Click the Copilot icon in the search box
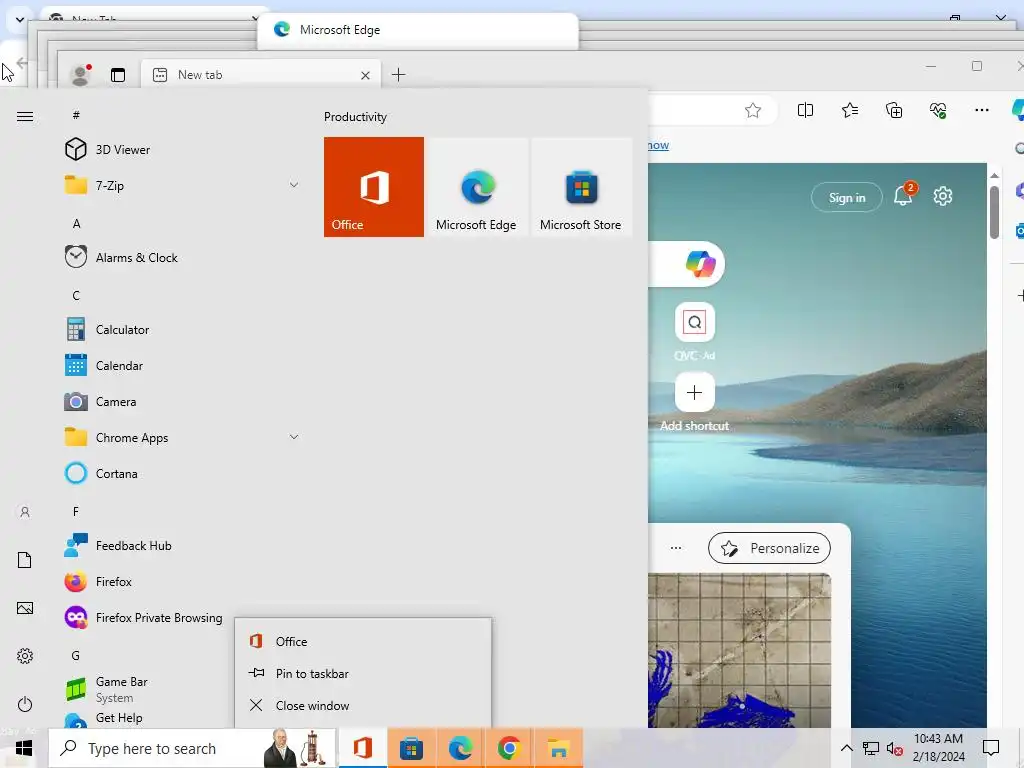 [x=700, y=264]
